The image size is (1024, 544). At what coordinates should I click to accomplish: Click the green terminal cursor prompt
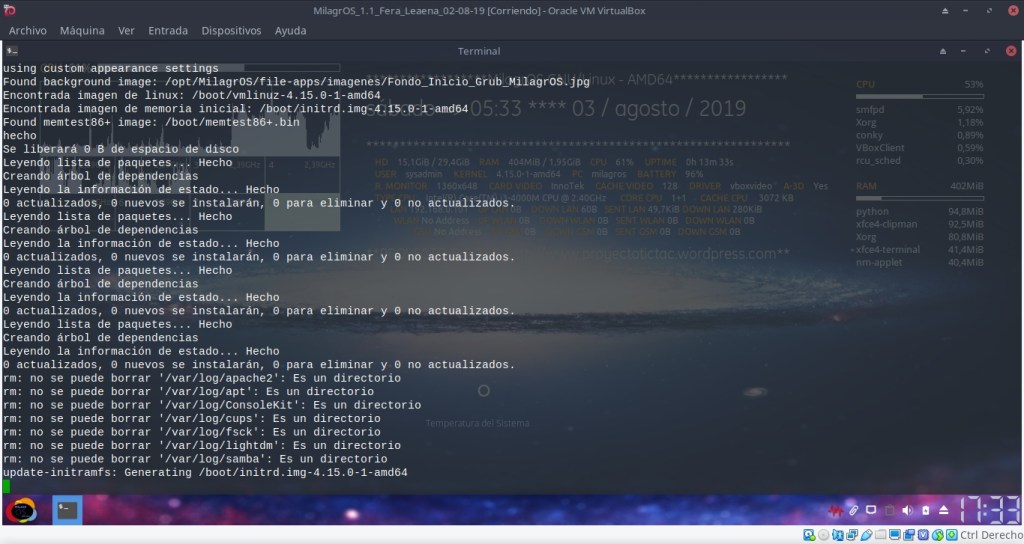[7, 486]
